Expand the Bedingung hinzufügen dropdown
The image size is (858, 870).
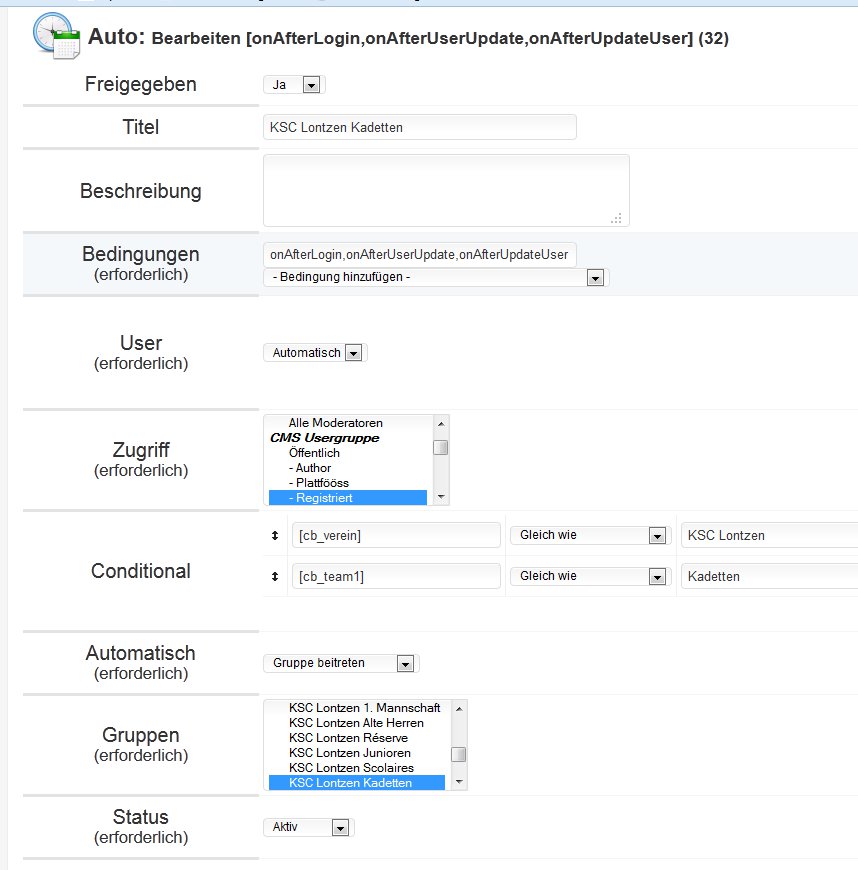436,277
